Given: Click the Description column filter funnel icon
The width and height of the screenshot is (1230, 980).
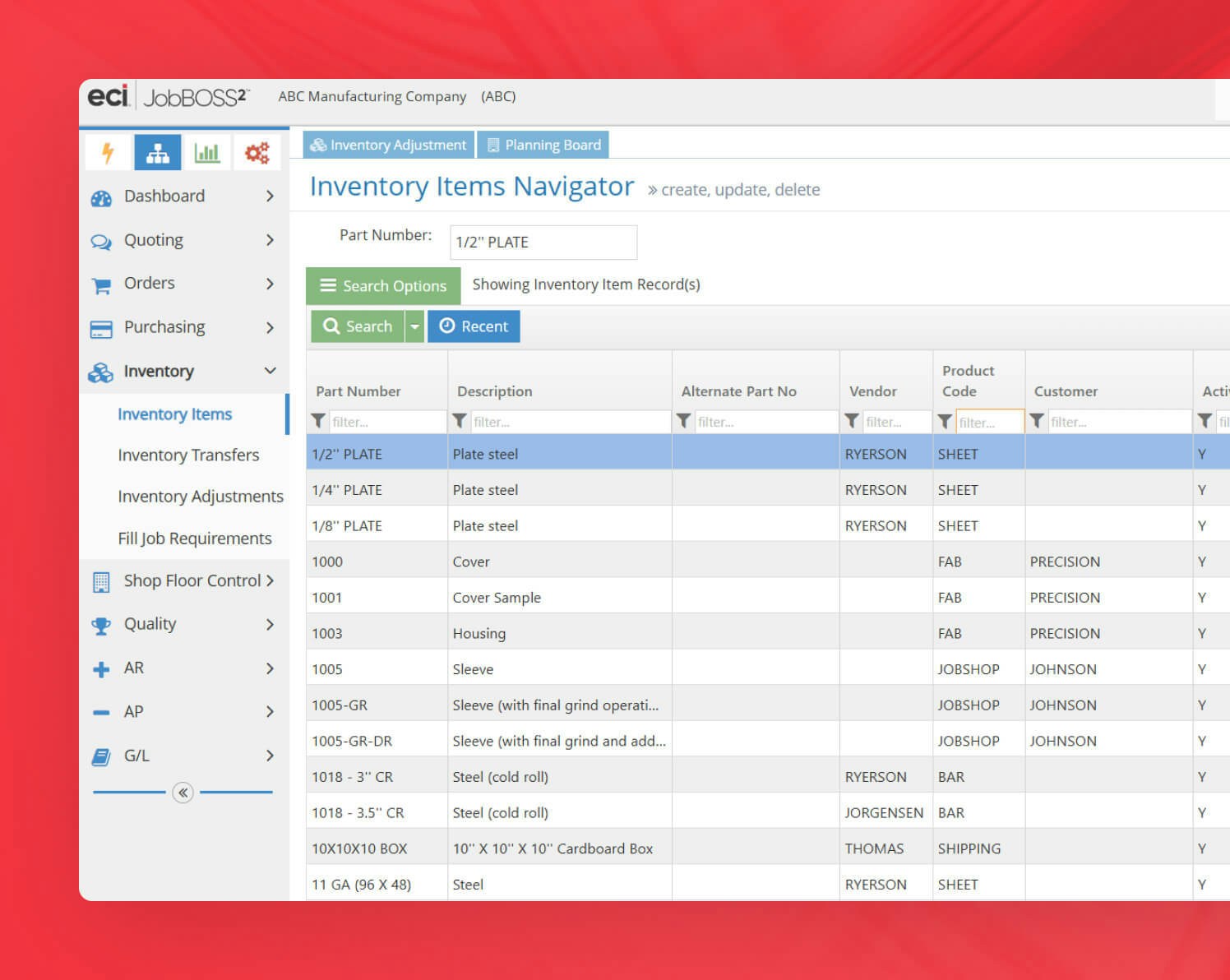Looking at the screenshot, I should (x=460, y=421).
